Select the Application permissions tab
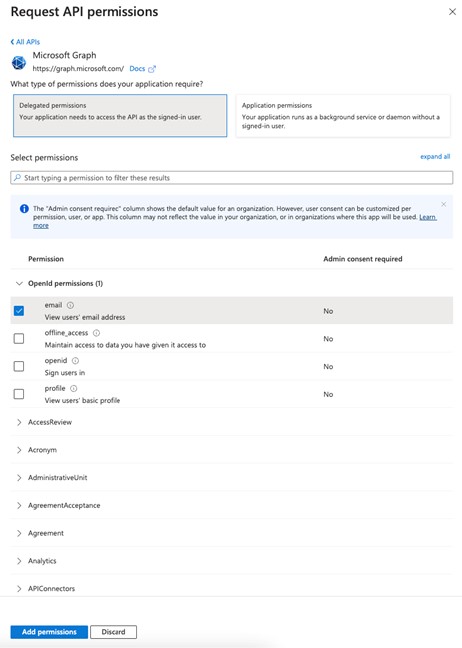462x648 pixels. pos(343,116)
